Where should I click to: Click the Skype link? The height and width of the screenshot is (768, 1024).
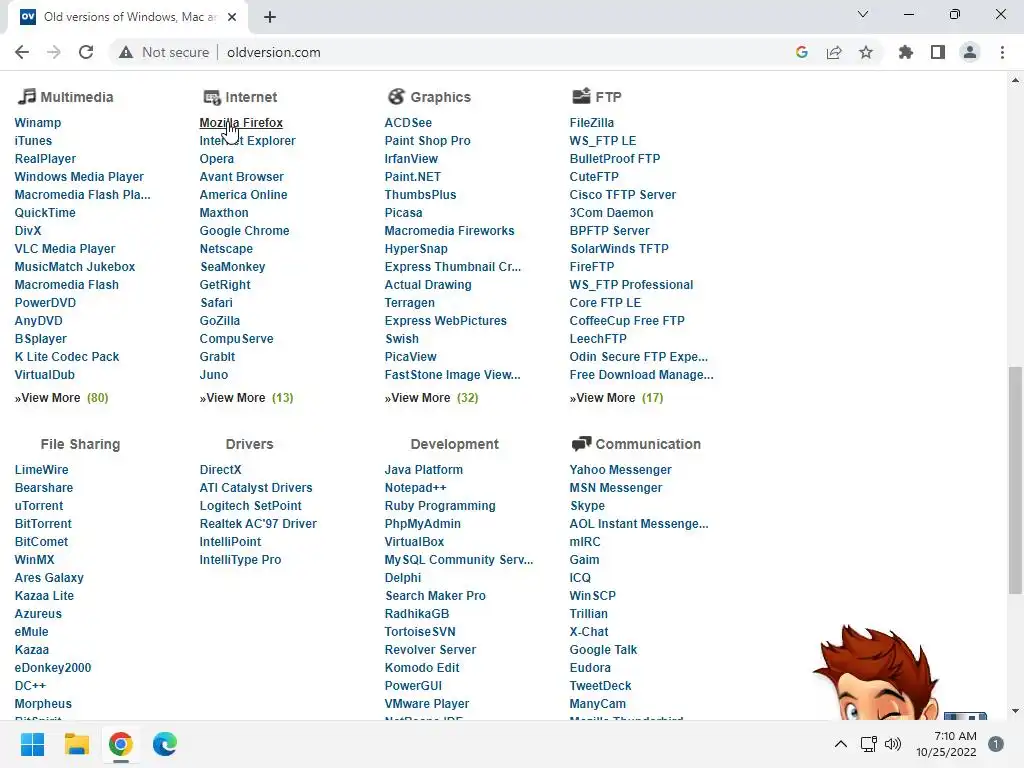click(587, 505)
